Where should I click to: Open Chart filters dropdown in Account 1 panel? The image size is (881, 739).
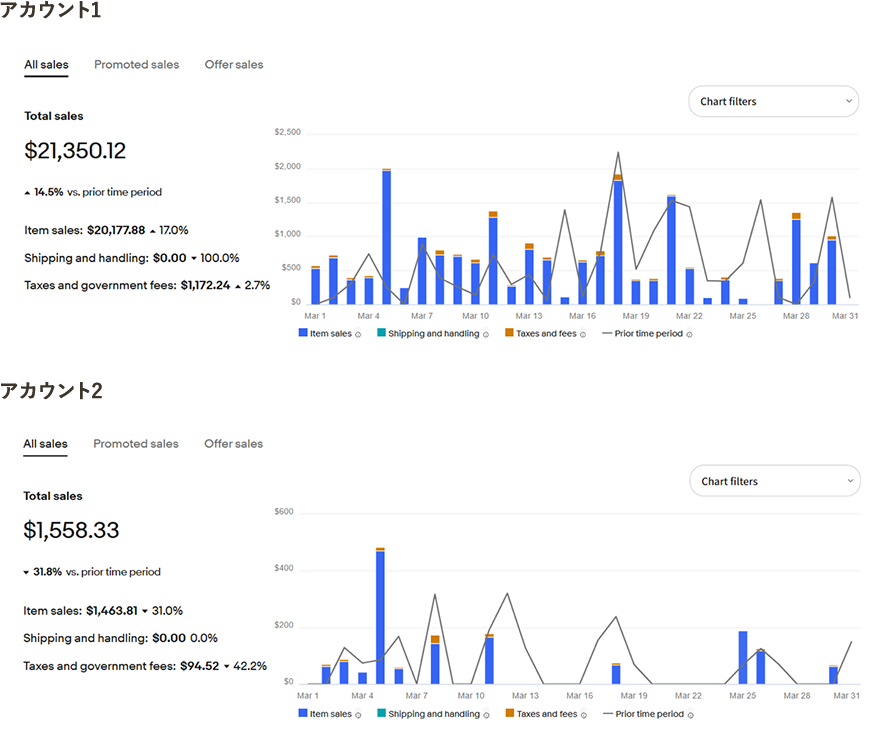click(773, 101)
